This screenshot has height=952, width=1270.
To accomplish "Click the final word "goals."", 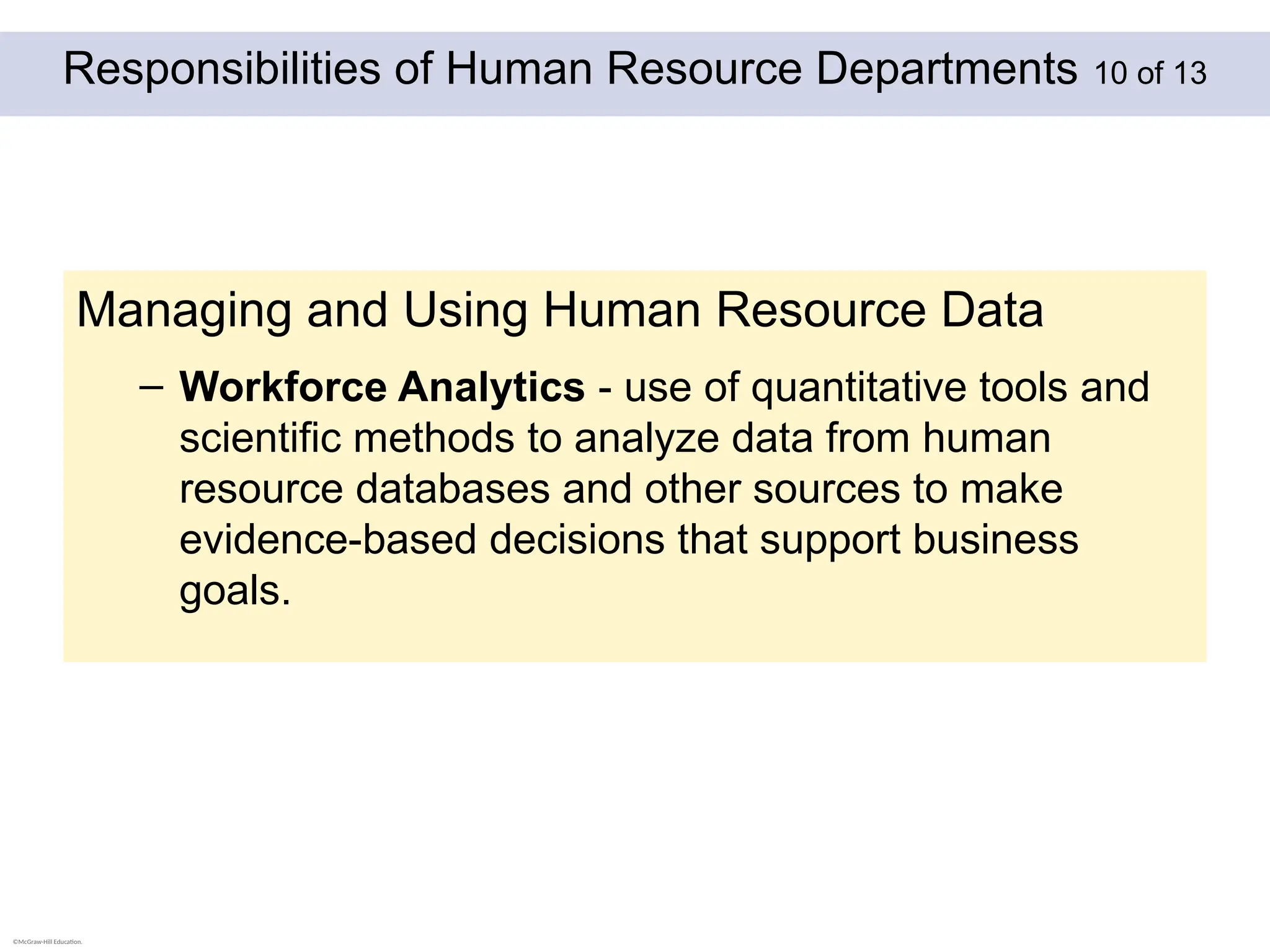I will coord(235,591).
